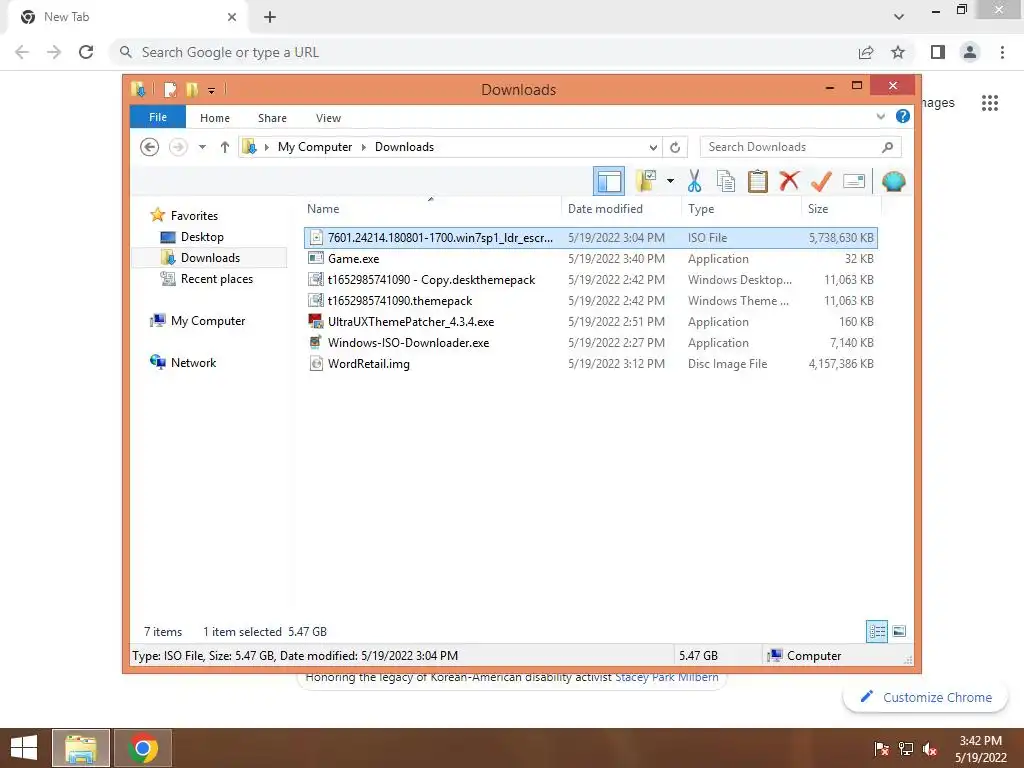The height and width of the screenshot is (768, 1024).
Task: Open My Computer in the navigation pane
Action: click(208, 321)
